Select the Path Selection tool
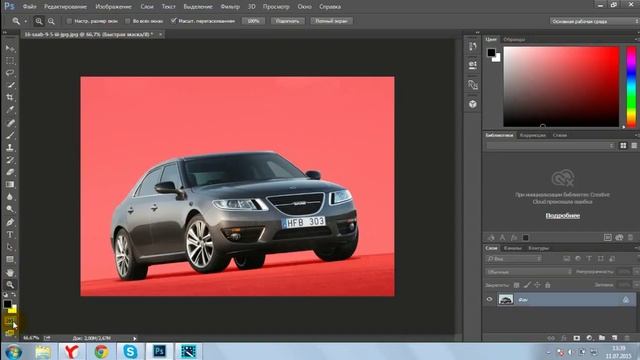640x360 pixels. point(10,247)
